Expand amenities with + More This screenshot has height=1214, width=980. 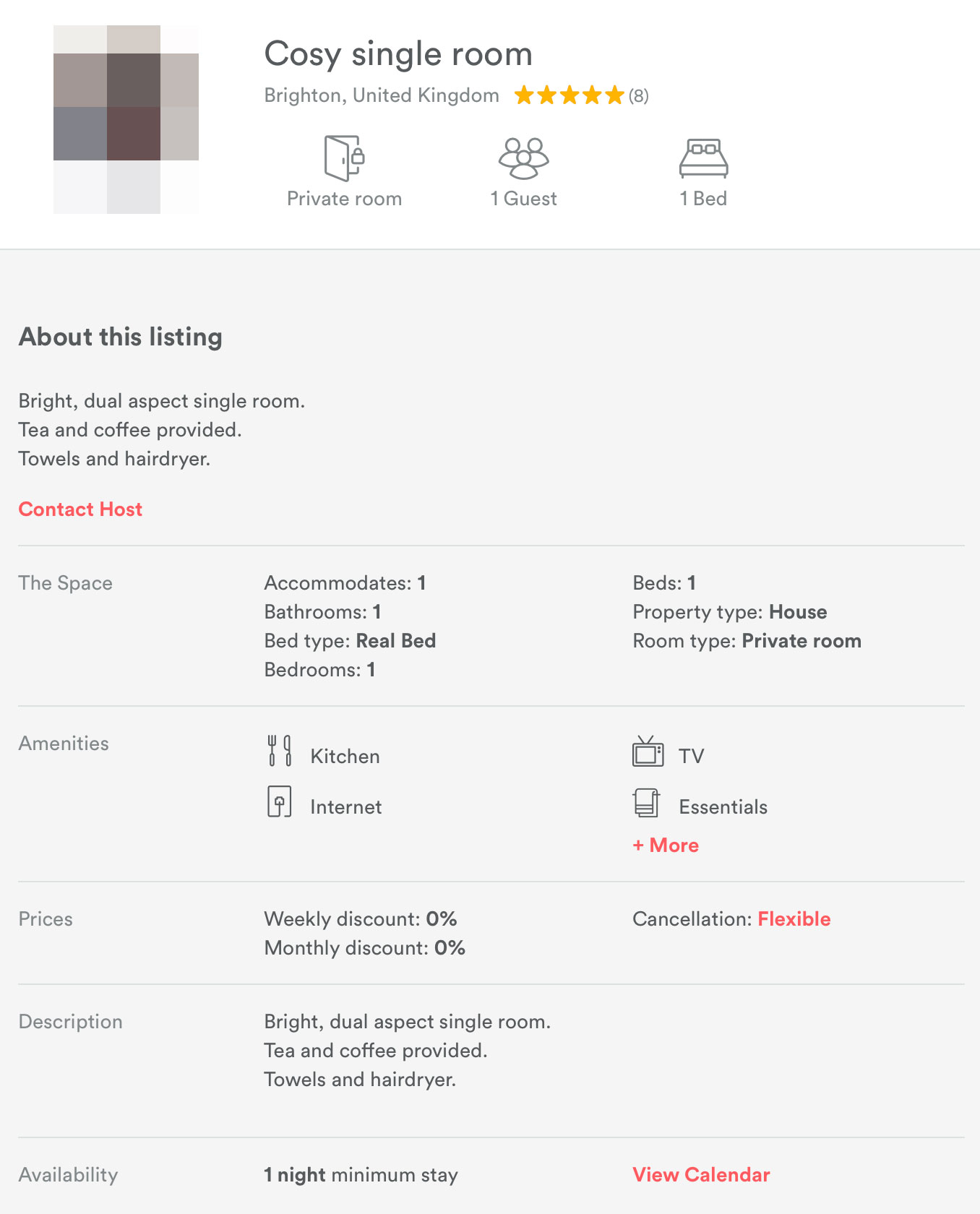pyautogui.click(x=666, y=845)
